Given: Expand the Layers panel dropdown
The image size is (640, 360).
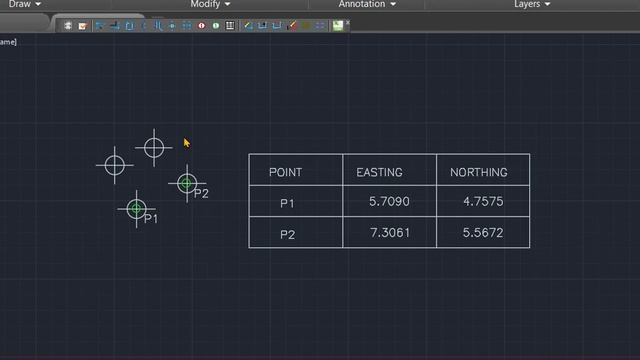Looking at the screenshot, I should click(532, 4).
